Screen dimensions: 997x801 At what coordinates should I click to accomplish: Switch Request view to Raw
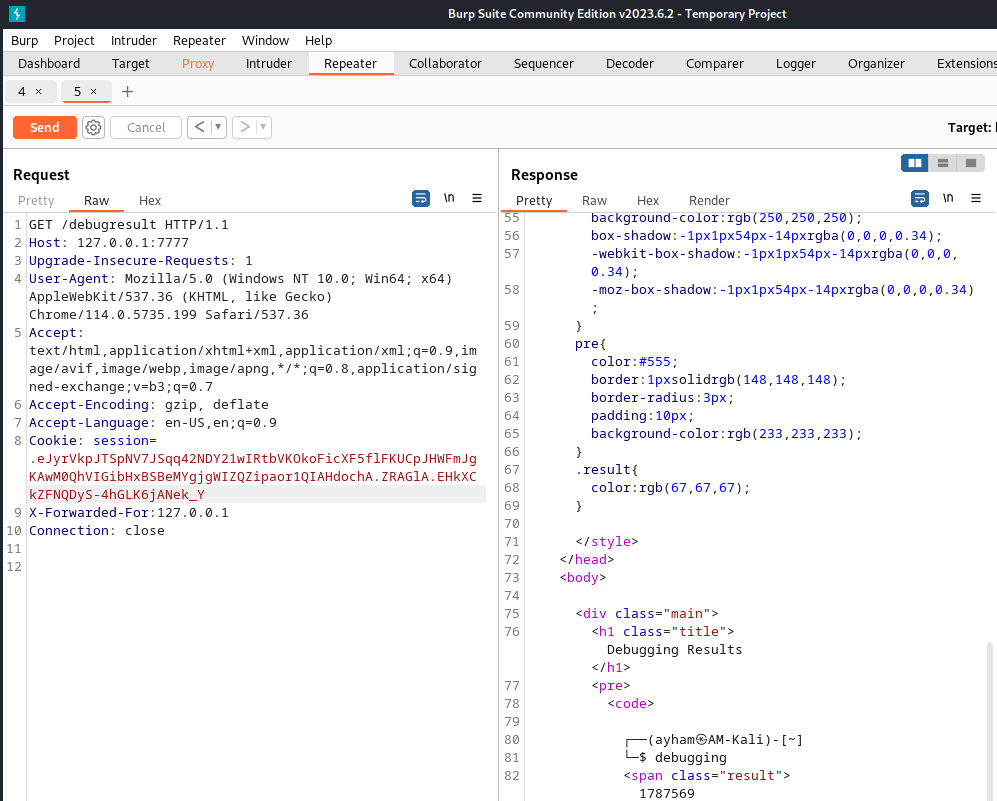pyautogui.click(x=97, y=200)
